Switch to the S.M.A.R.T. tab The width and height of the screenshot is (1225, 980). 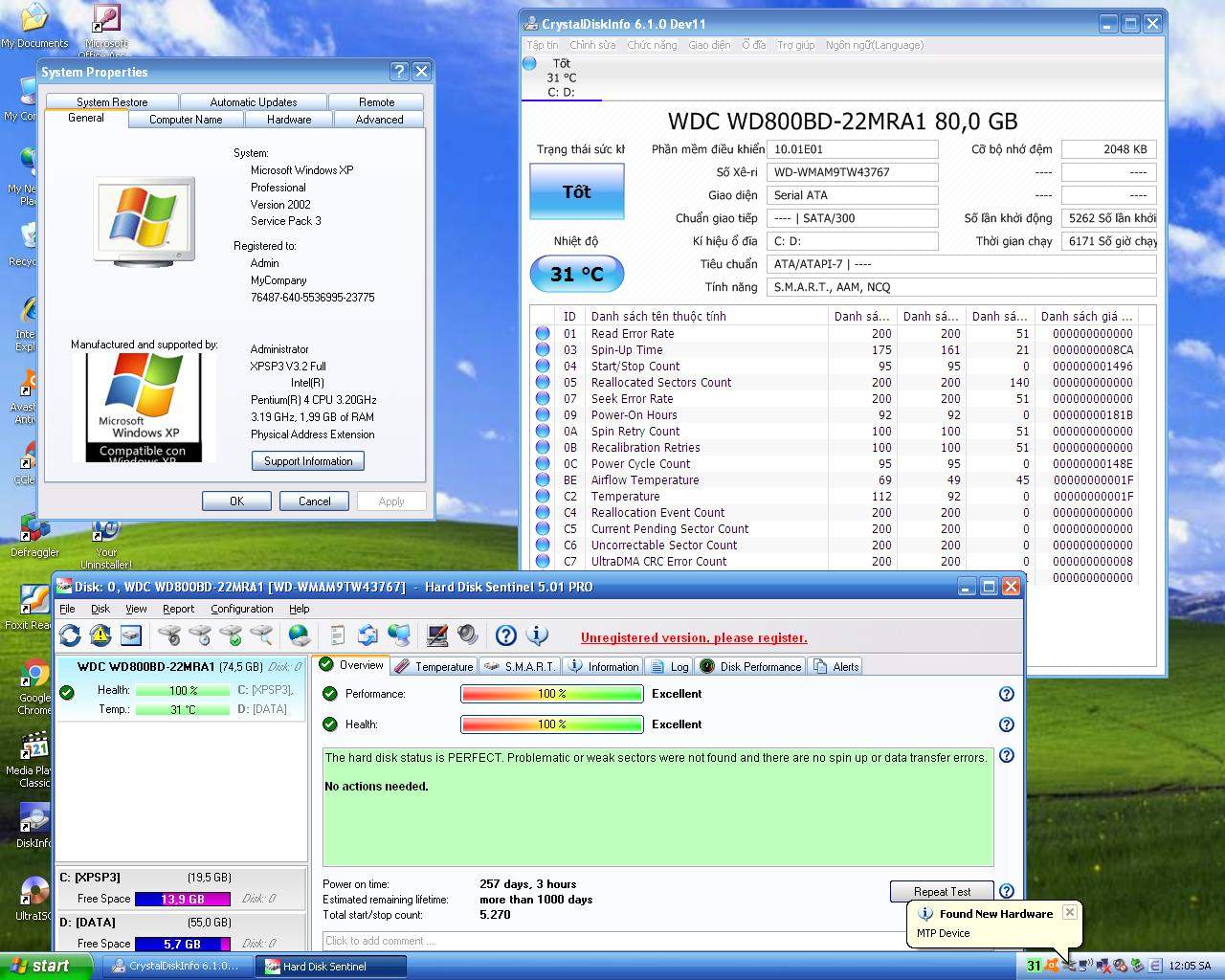pyautogui.click(x=520, y=666)
